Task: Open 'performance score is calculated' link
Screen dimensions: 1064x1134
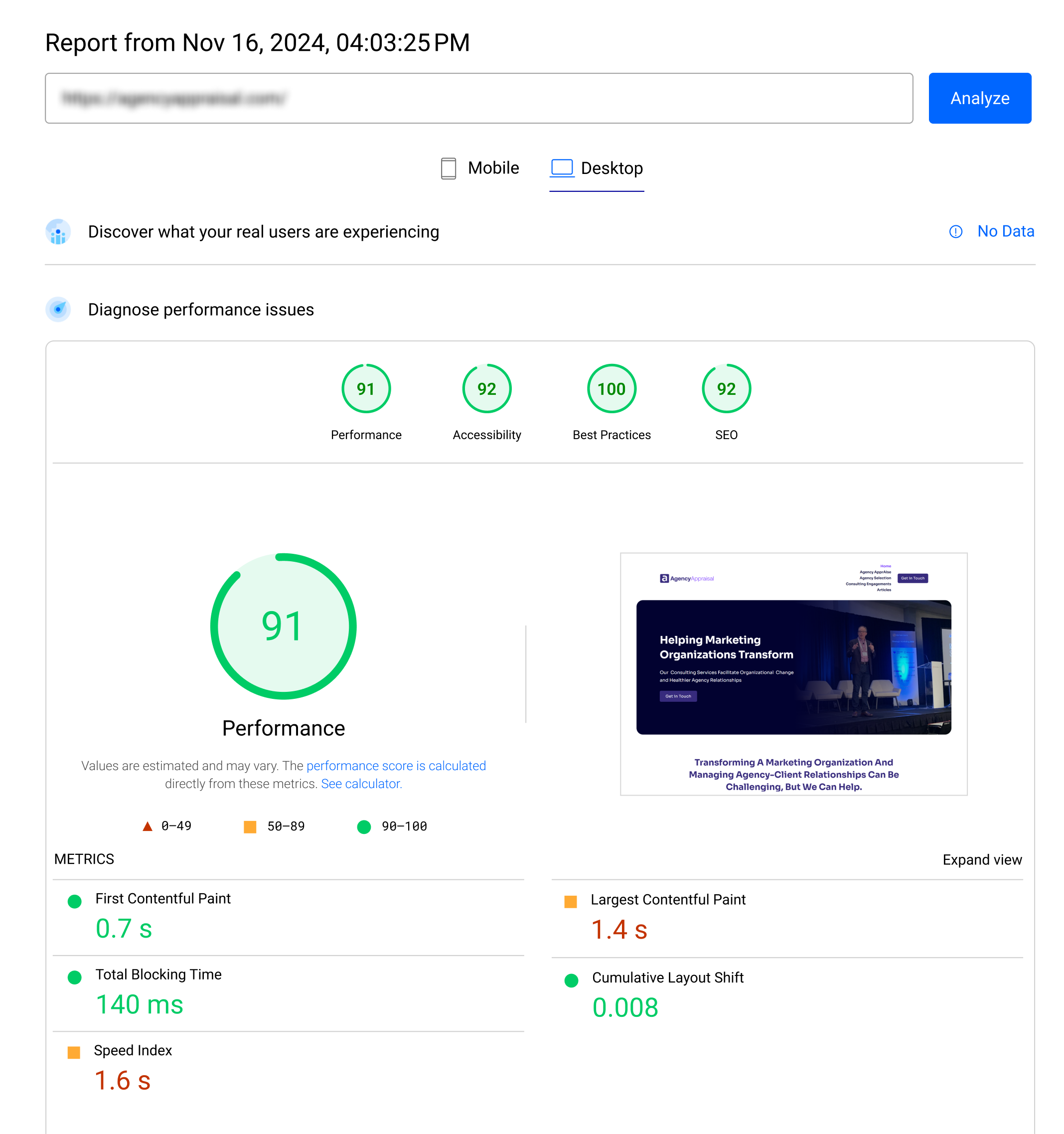Action: click(396, 766)
